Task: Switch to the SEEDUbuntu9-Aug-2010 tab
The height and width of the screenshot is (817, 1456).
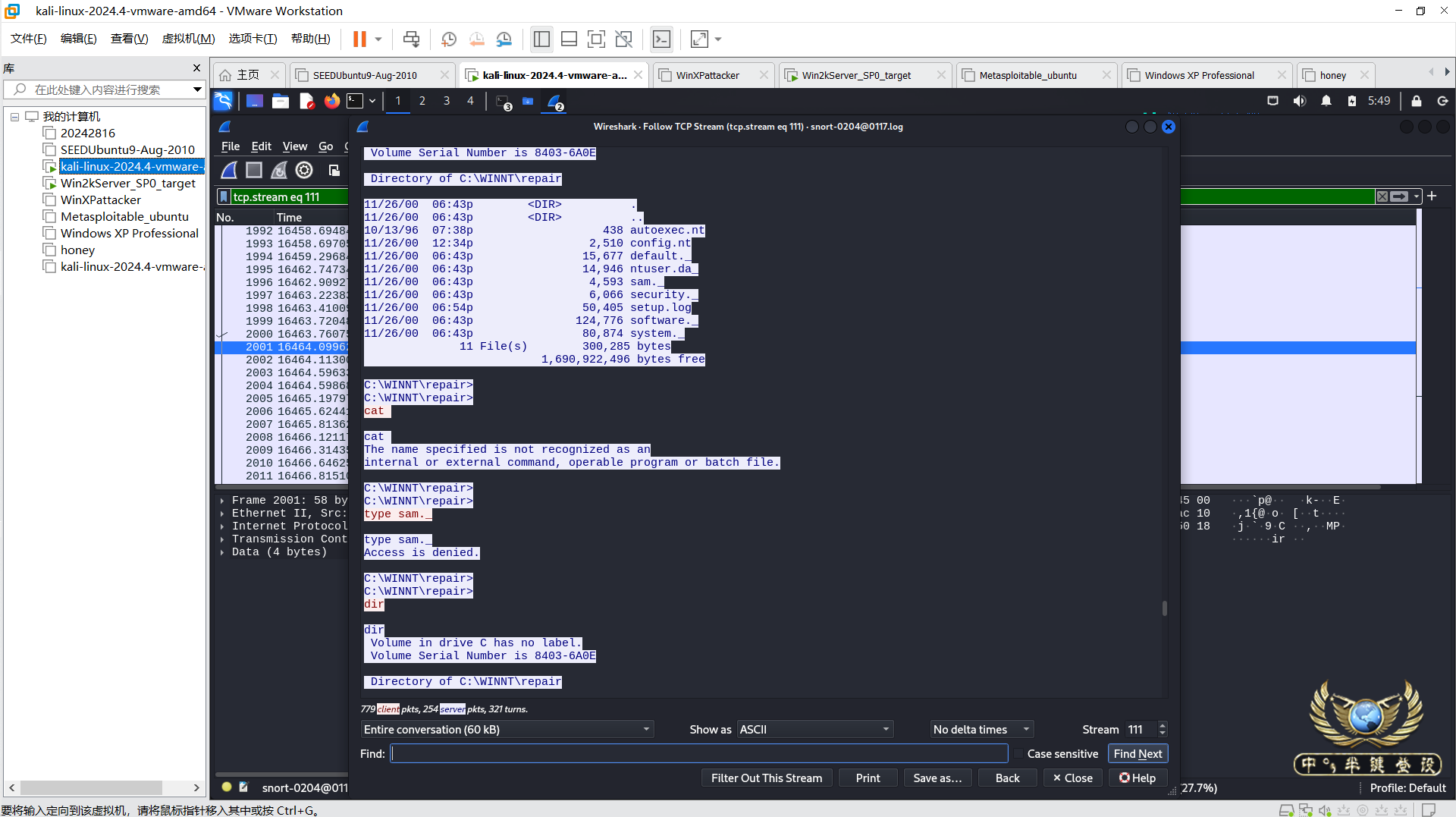Action: tap(372, 75)
